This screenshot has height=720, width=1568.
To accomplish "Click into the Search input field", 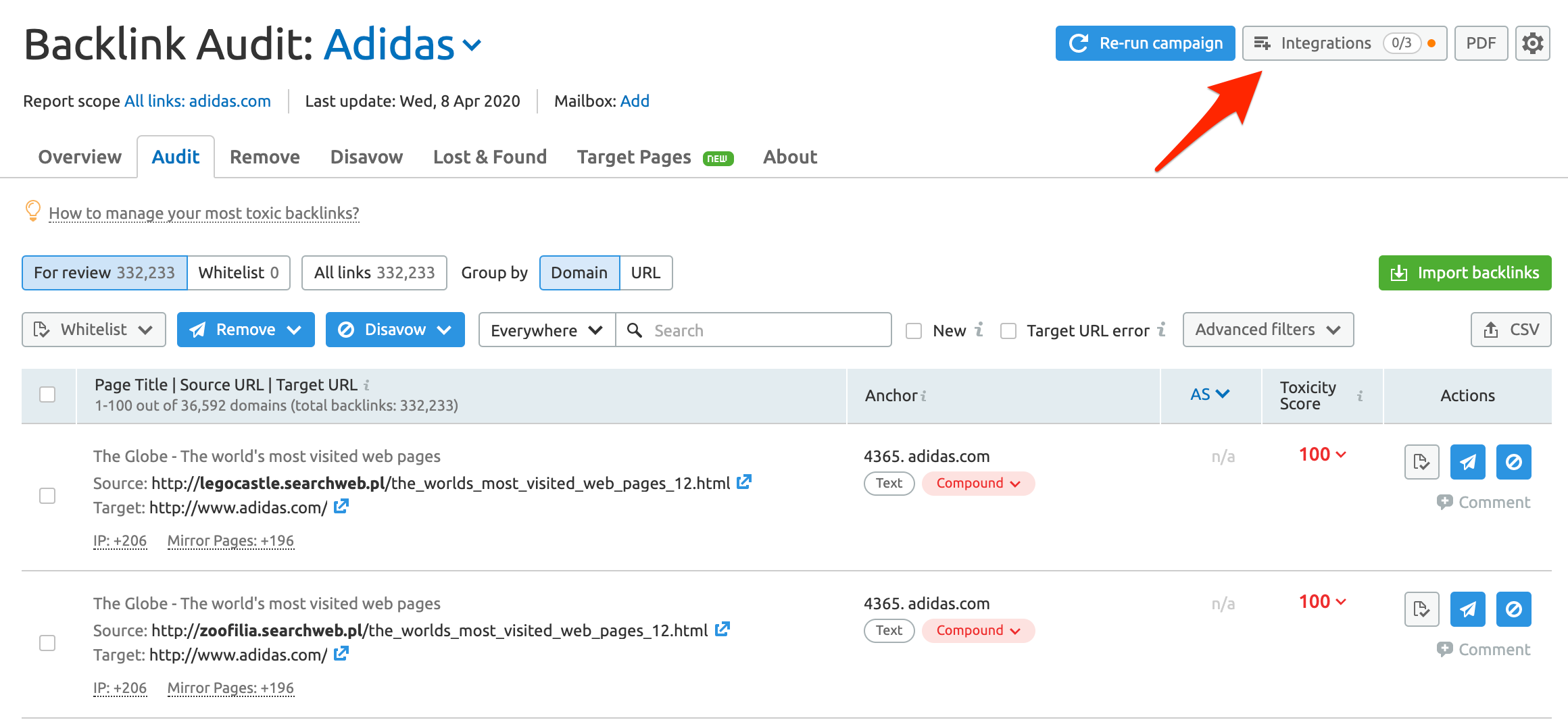I will (764, 330).
